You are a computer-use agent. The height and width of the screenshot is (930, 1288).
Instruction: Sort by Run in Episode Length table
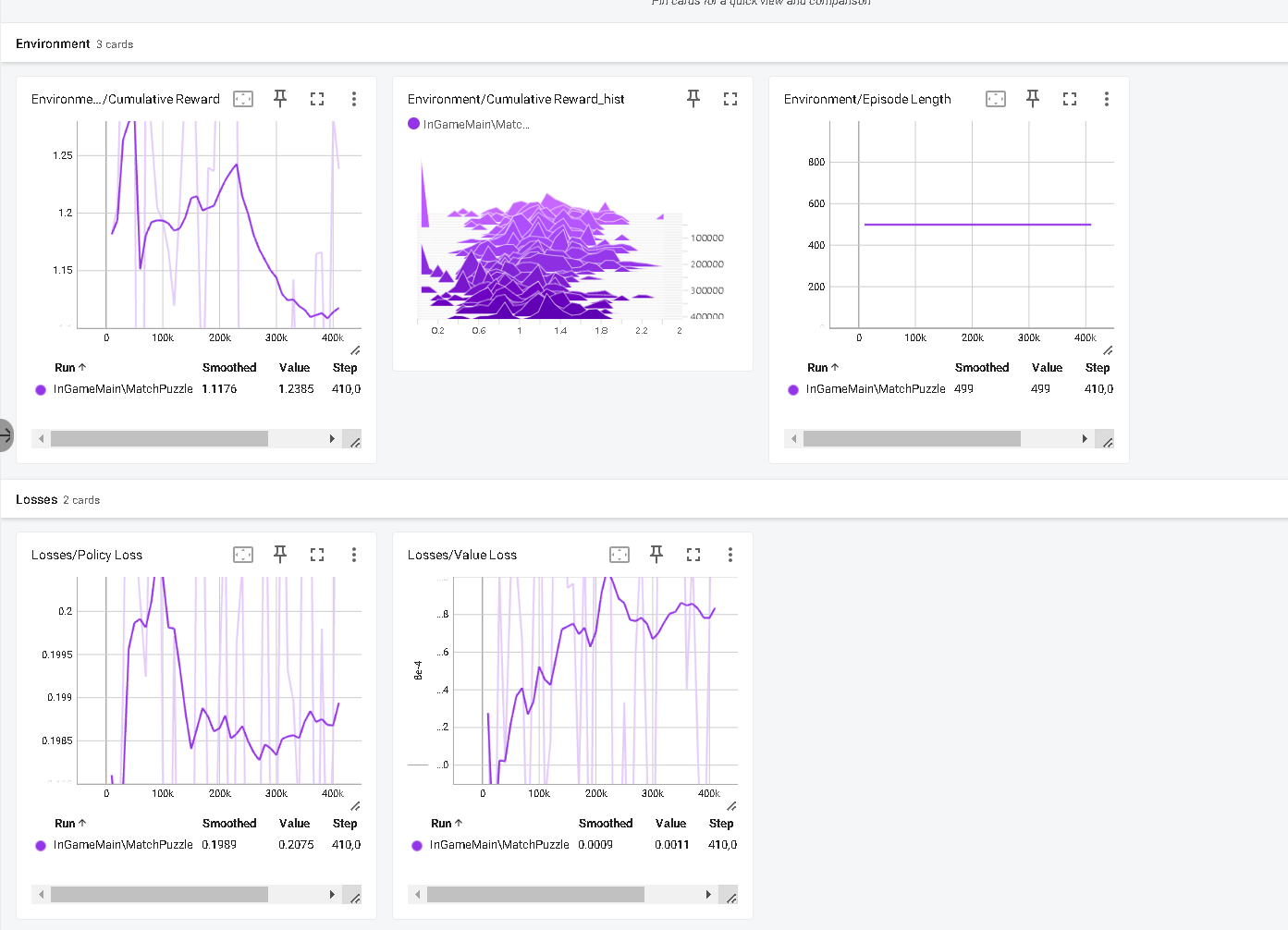(x=823, y=367)
